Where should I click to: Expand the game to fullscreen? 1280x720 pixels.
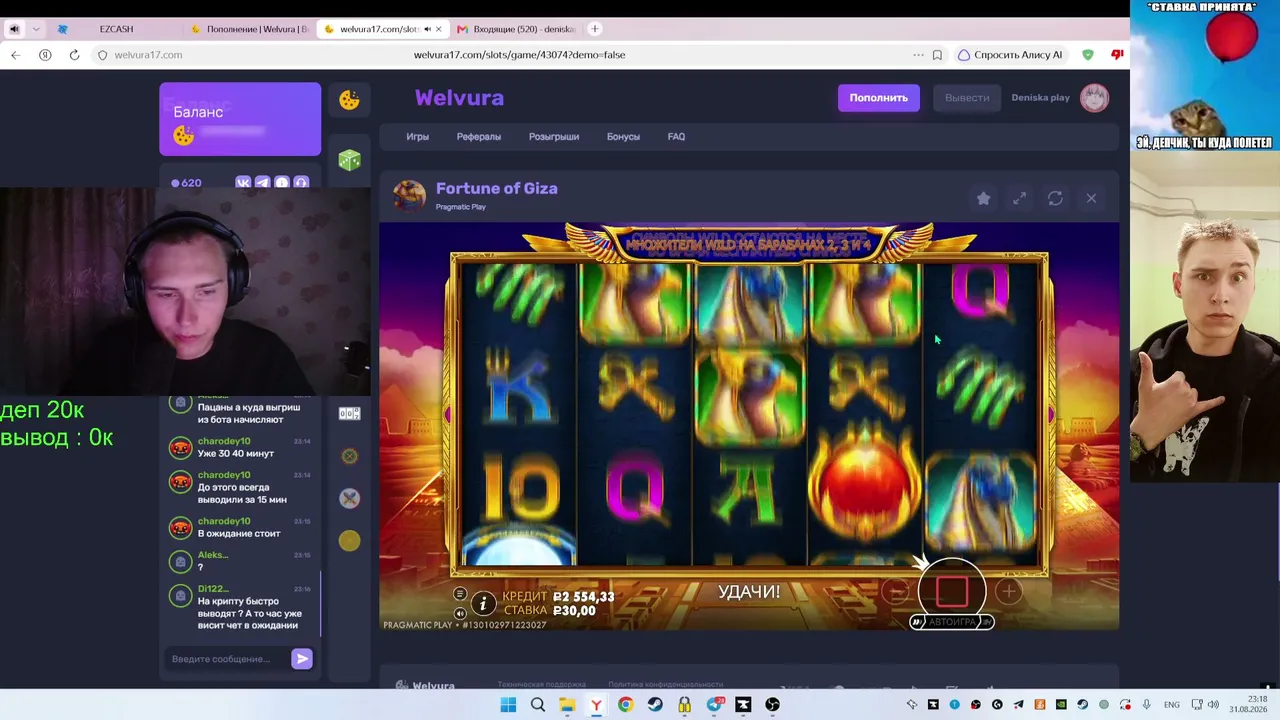click(x=1019, y=198)
